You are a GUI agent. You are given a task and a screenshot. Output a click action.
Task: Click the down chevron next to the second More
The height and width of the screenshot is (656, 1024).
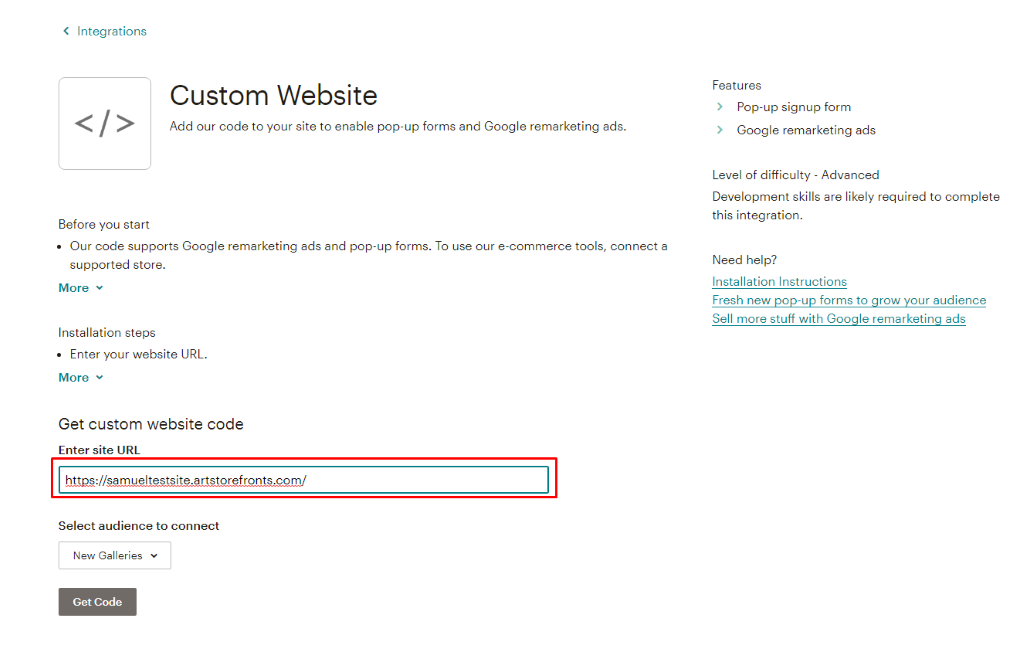coord(100,377)
